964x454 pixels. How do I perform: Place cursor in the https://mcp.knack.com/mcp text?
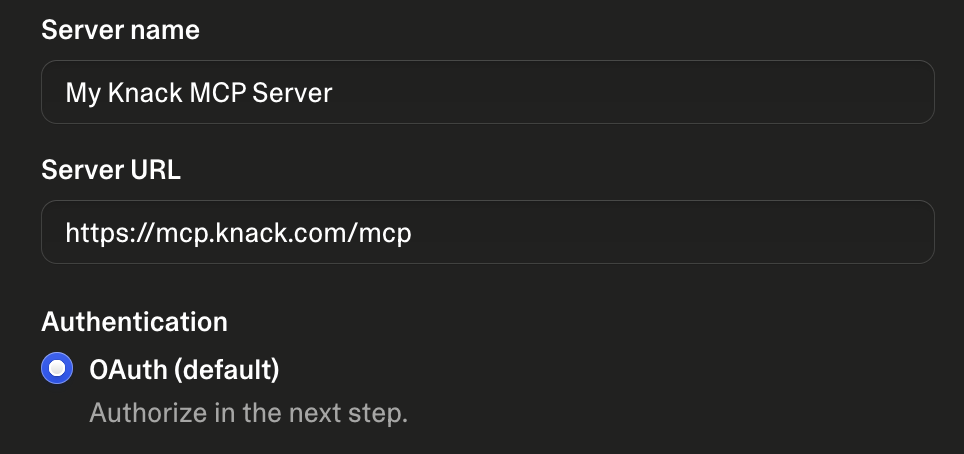pos(239,233)
